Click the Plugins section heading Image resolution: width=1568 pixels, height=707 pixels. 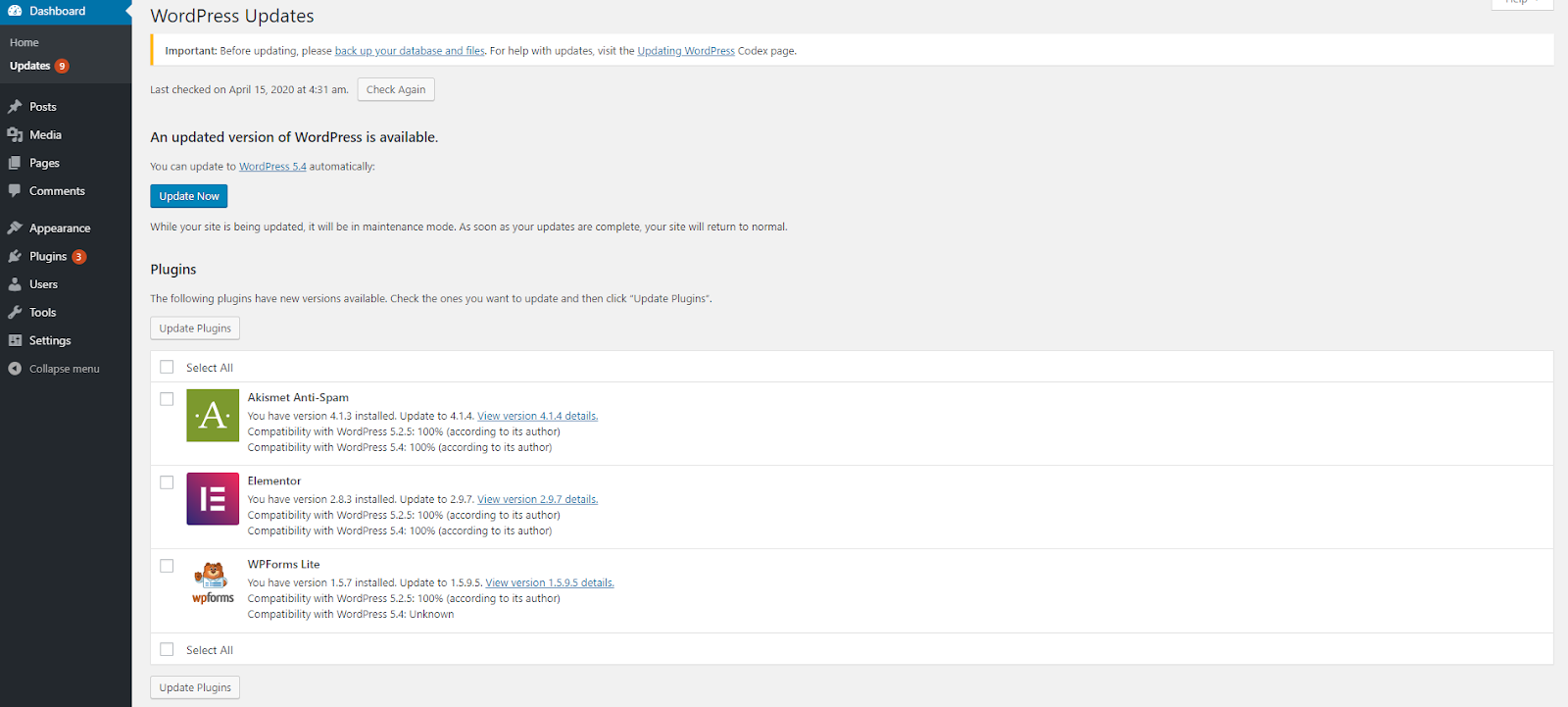coord(173,269)
